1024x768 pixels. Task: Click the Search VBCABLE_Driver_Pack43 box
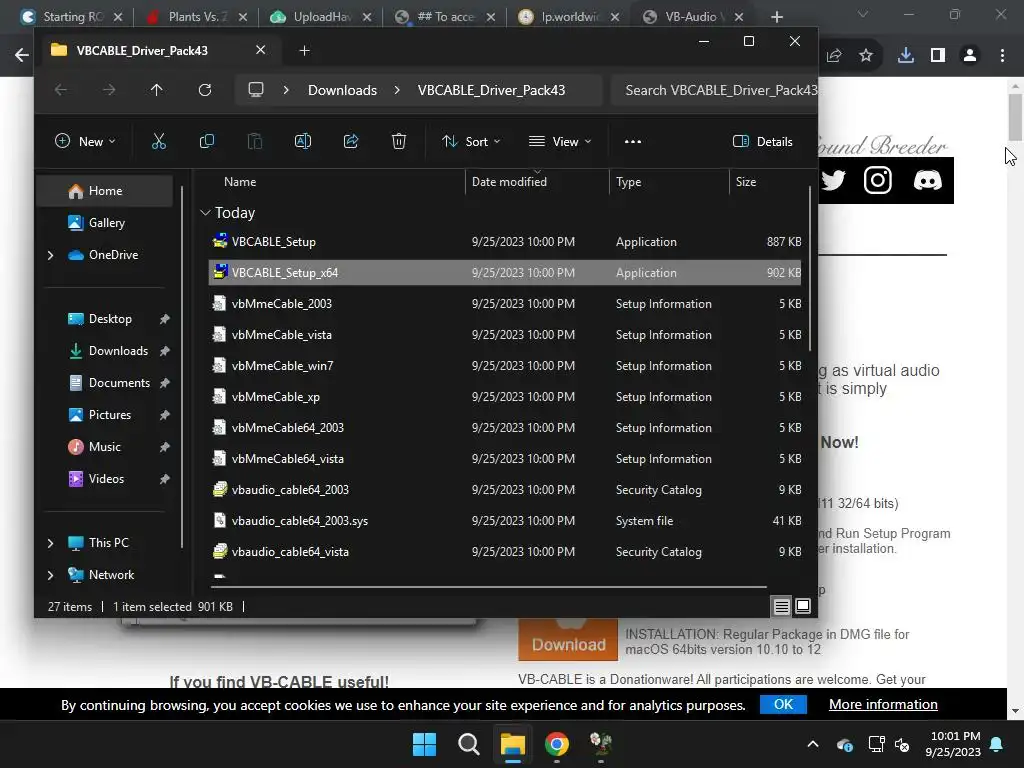pos(714,90)
